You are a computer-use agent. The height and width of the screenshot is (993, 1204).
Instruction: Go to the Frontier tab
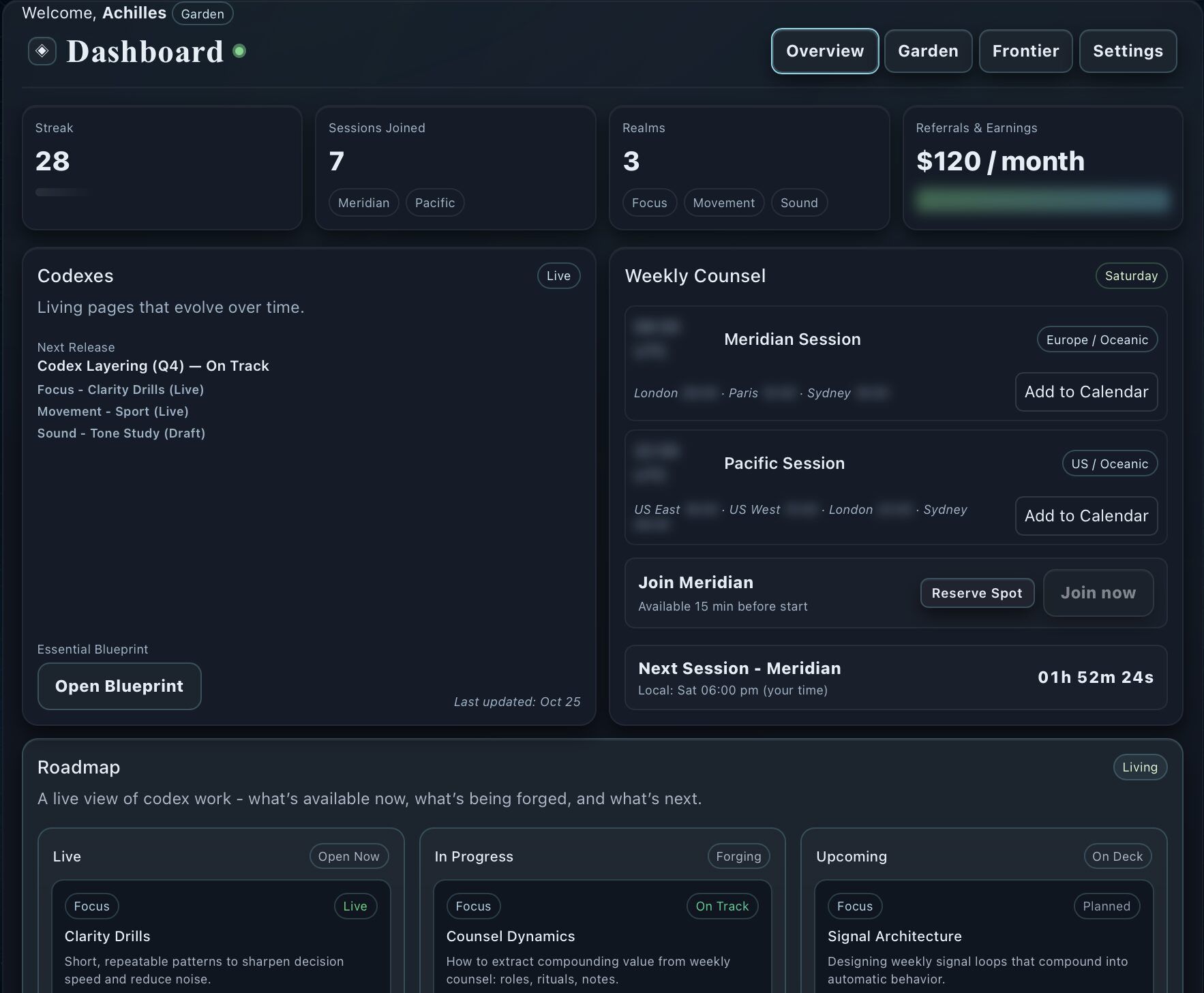tap(1025, 51)
